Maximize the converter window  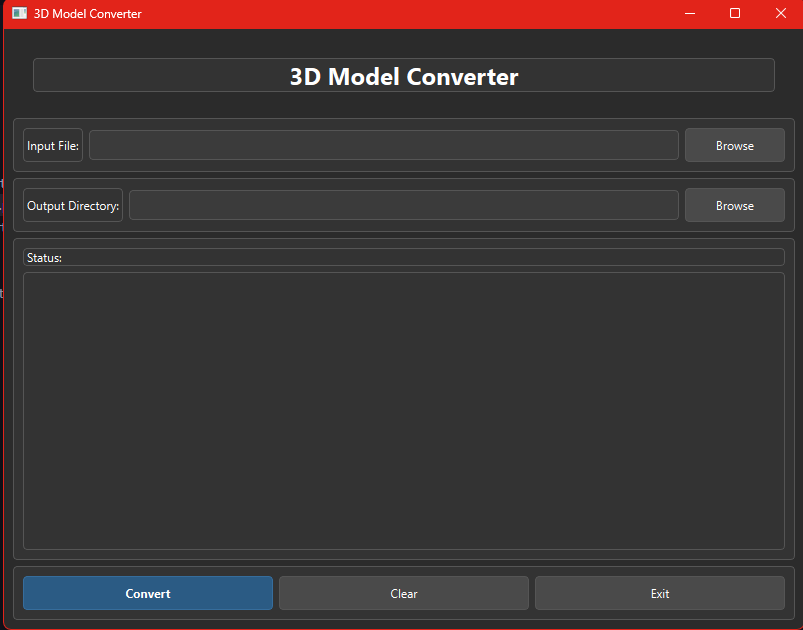(735, 14)
